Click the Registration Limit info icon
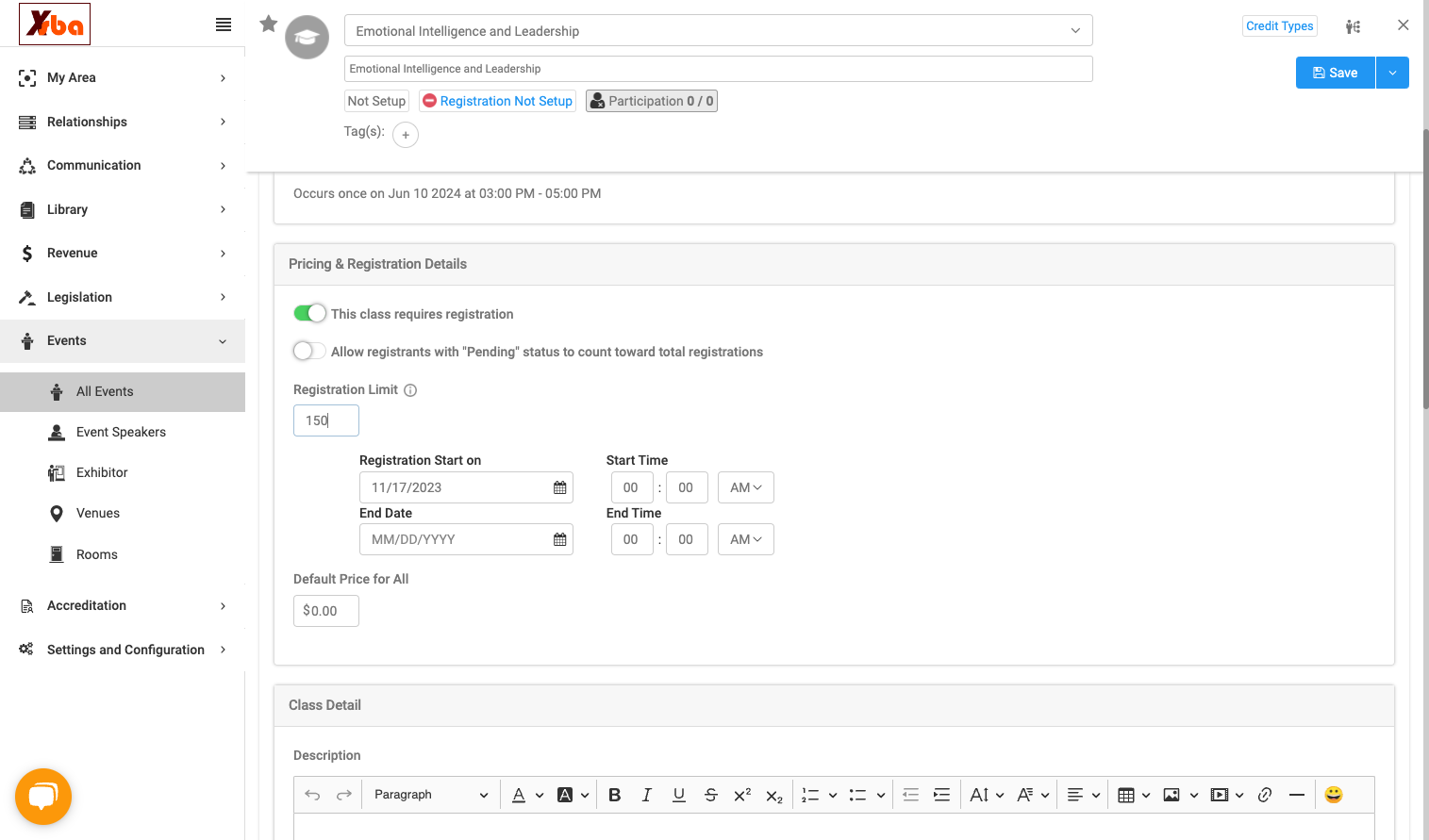Viewport: 1429px width, 840px height. (410, 390)
